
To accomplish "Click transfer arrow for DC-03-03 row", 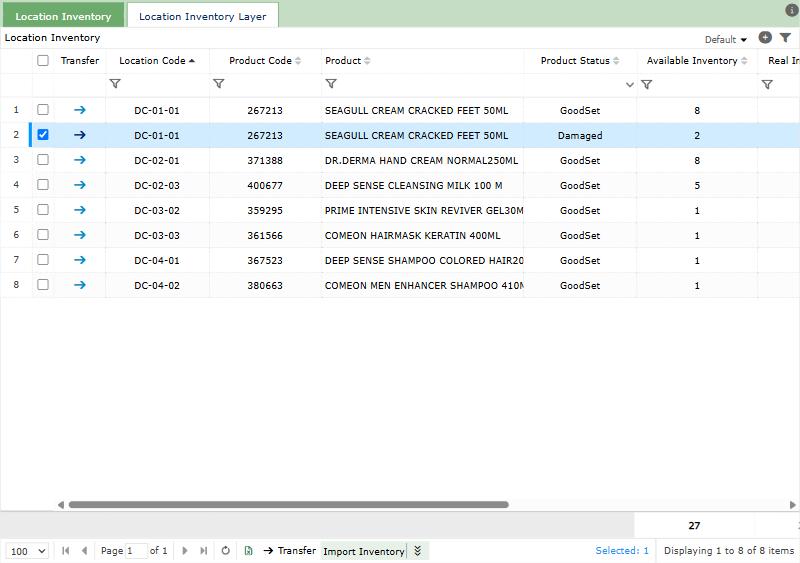I will [80, 235].
